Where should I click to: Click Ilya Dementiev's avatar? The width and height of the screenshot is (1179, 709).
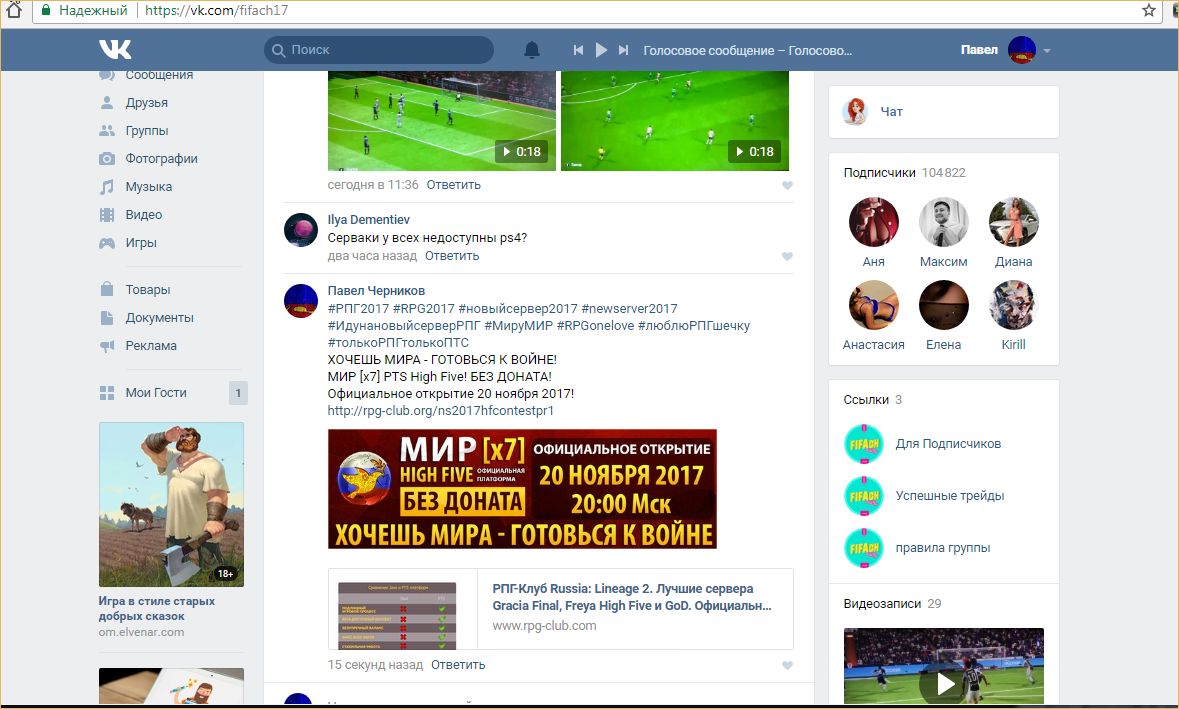pos(301,229)
